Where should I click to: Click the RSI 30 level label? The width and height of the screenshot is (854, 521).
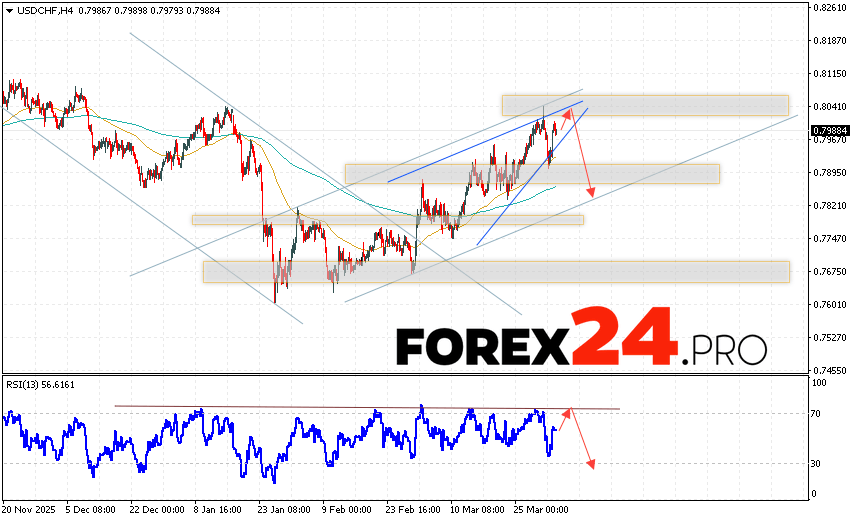coord(817,463)
